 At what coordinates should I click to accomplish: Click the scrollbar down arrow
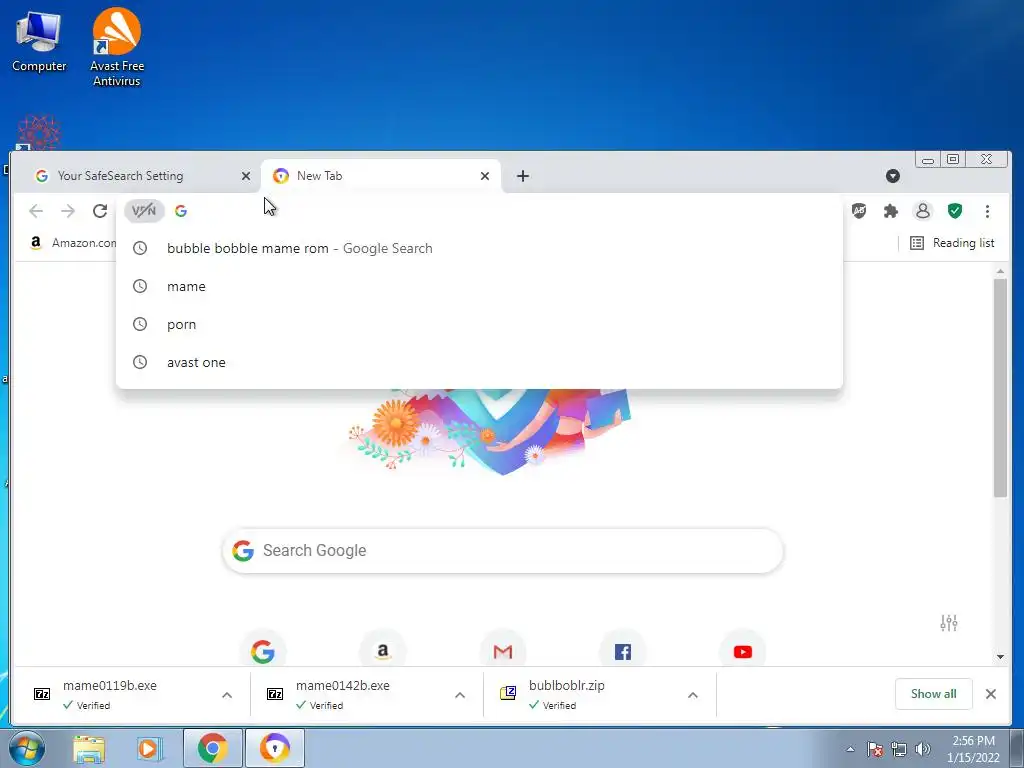point(1000,657)
